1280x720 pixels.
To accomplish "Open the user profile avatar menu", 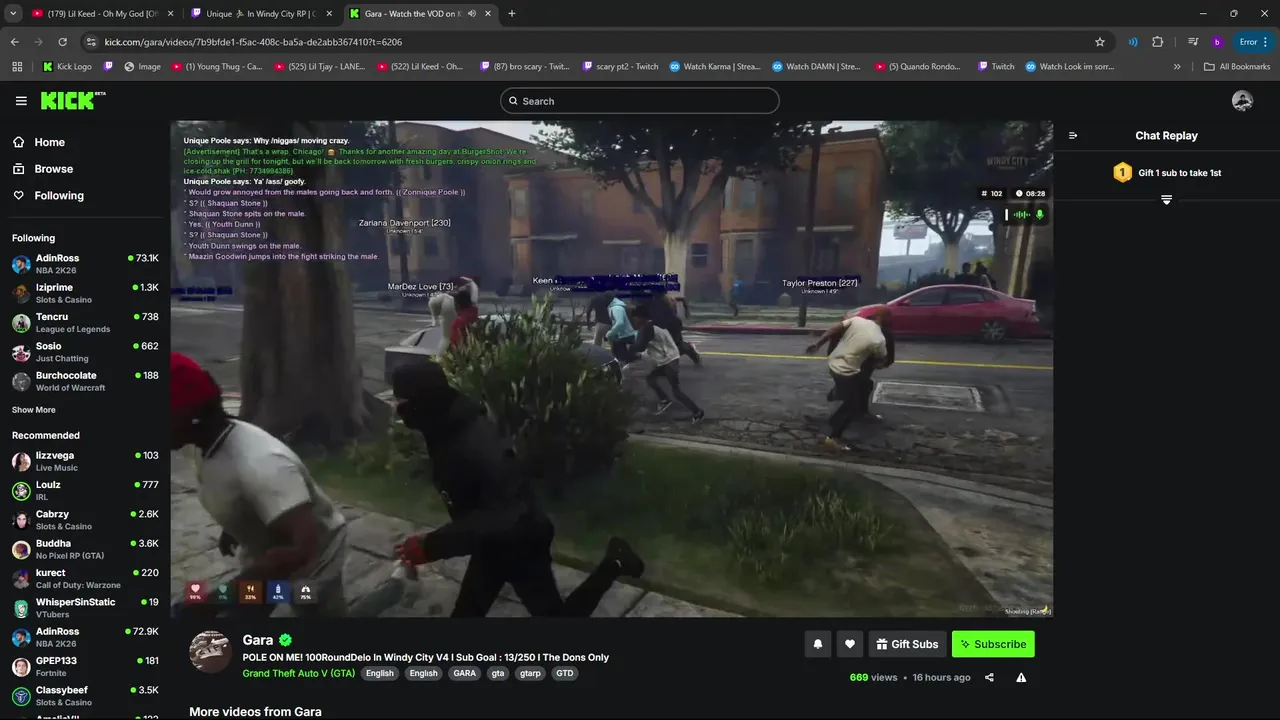I will click(x=1242, y=101).
